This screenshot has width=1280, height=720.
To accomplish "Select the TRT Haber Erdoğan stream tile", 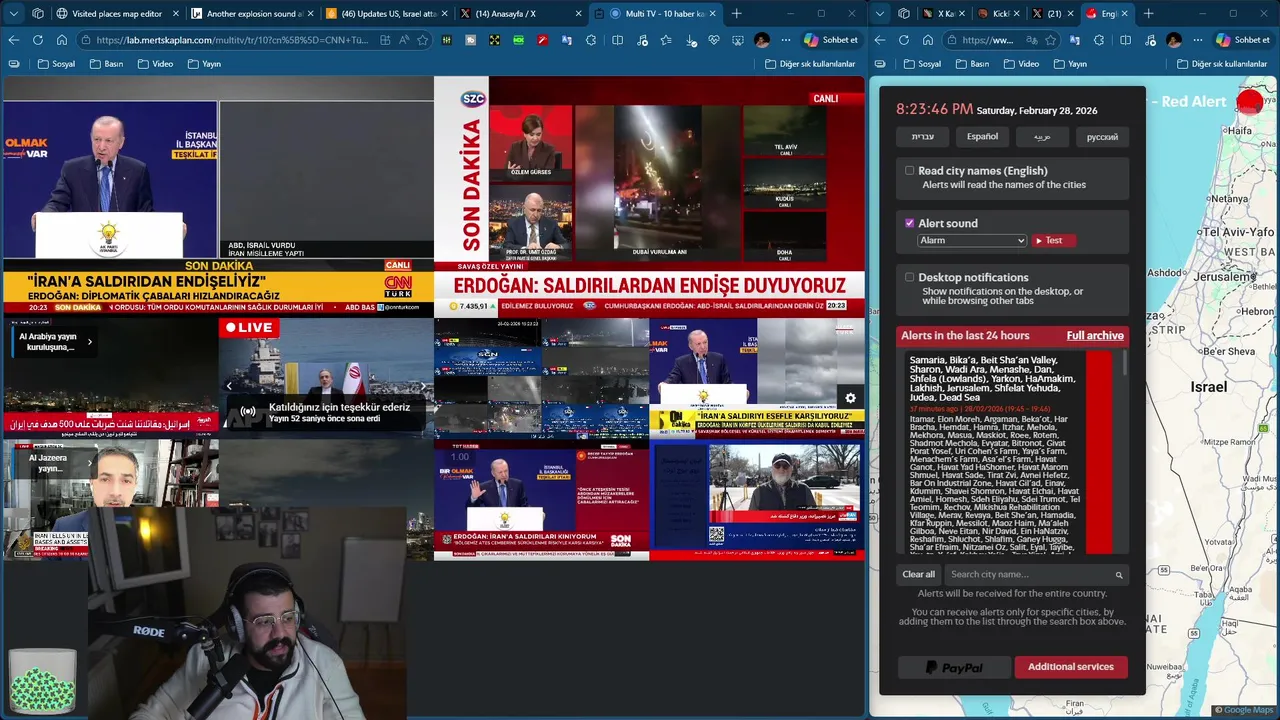I will (541, 500).
